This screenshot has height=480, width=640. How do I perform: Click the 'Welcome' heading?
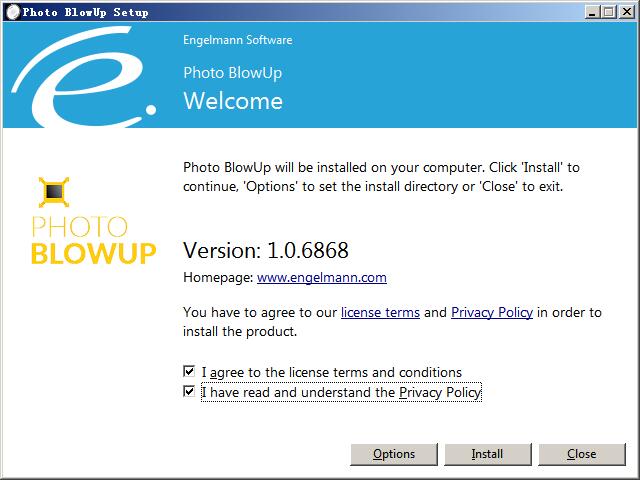coord(233,101)
